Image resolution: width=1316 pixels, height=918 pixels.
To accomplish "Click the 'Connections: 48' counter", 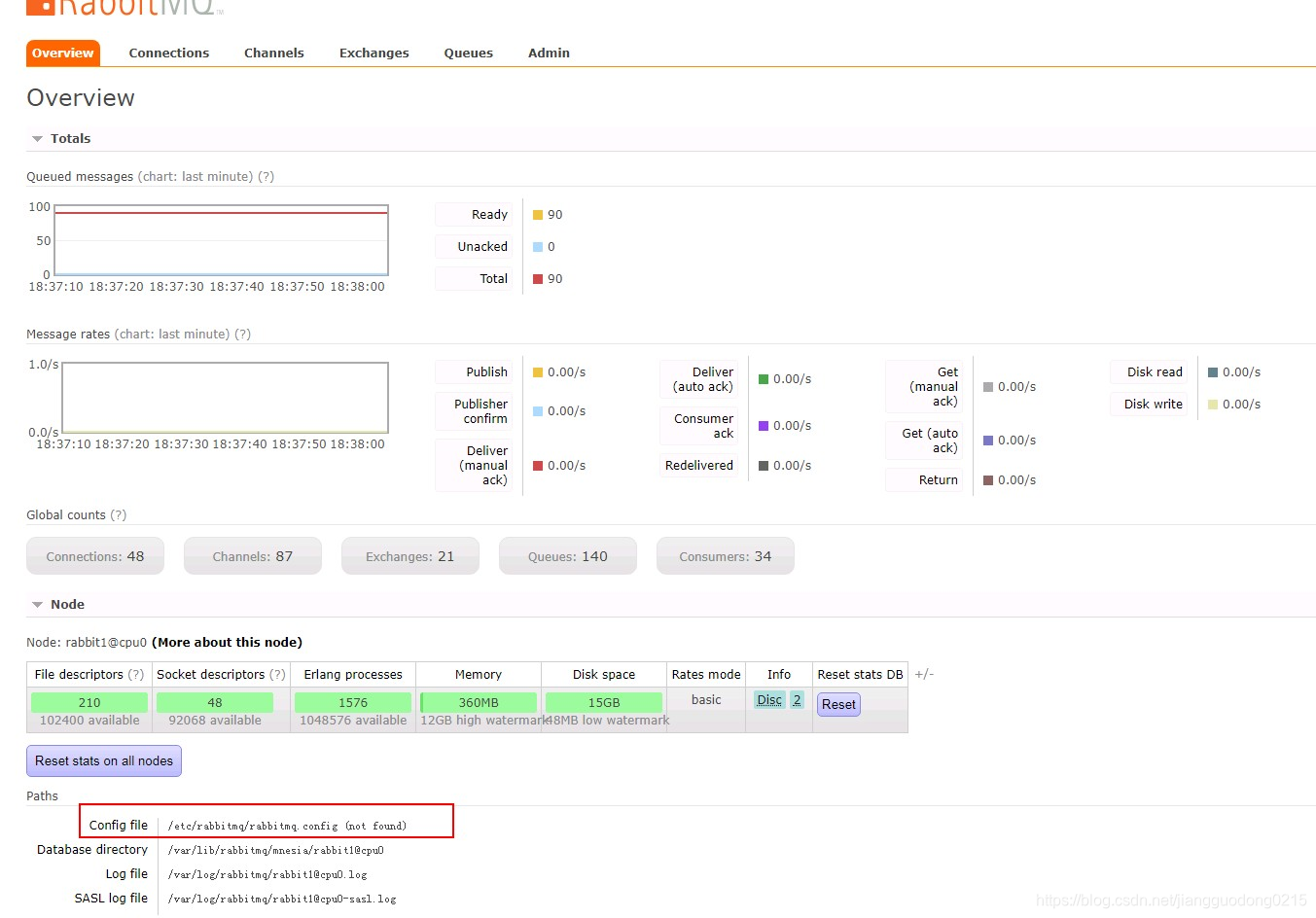I will click(x=94, y=555).
